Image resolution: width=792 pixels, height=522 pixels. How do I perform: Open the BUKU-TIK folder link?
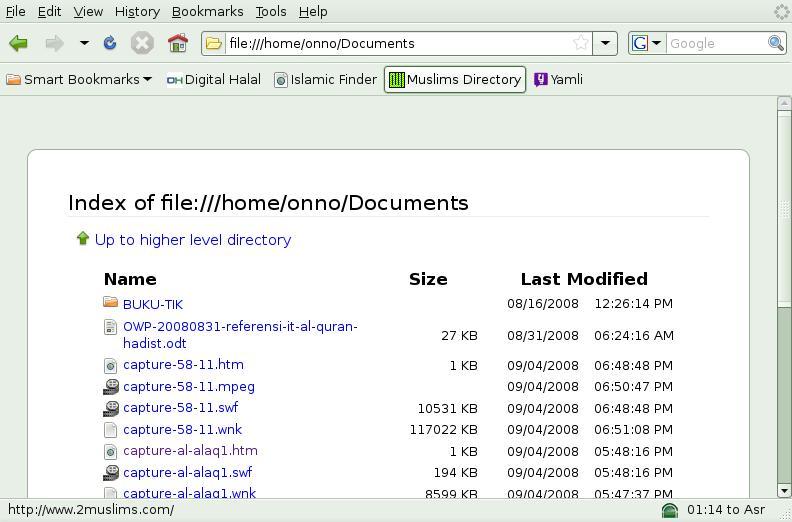(153, 304)
